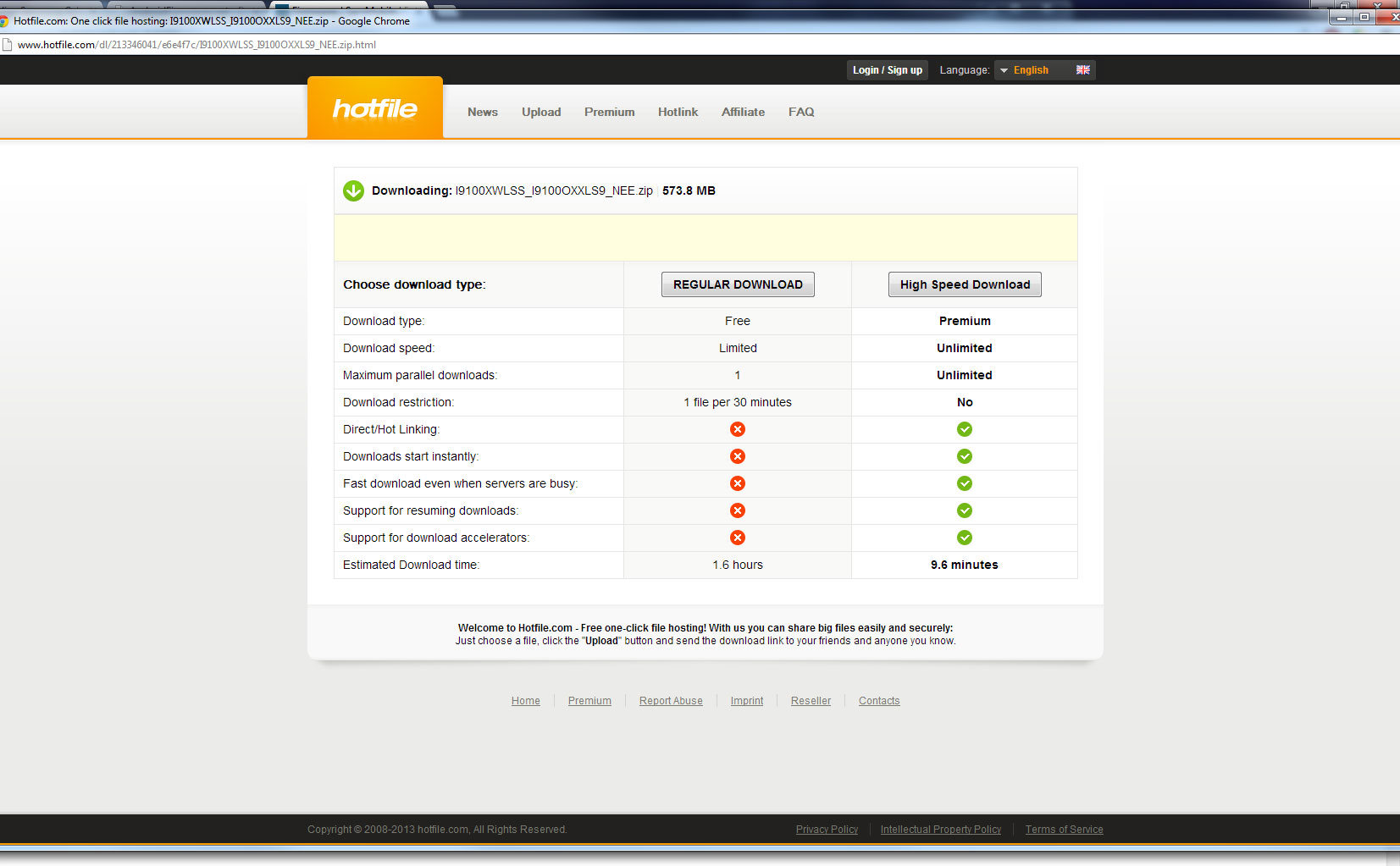
Task: Choose High Speed Download
Action: (x=964, y=284)
